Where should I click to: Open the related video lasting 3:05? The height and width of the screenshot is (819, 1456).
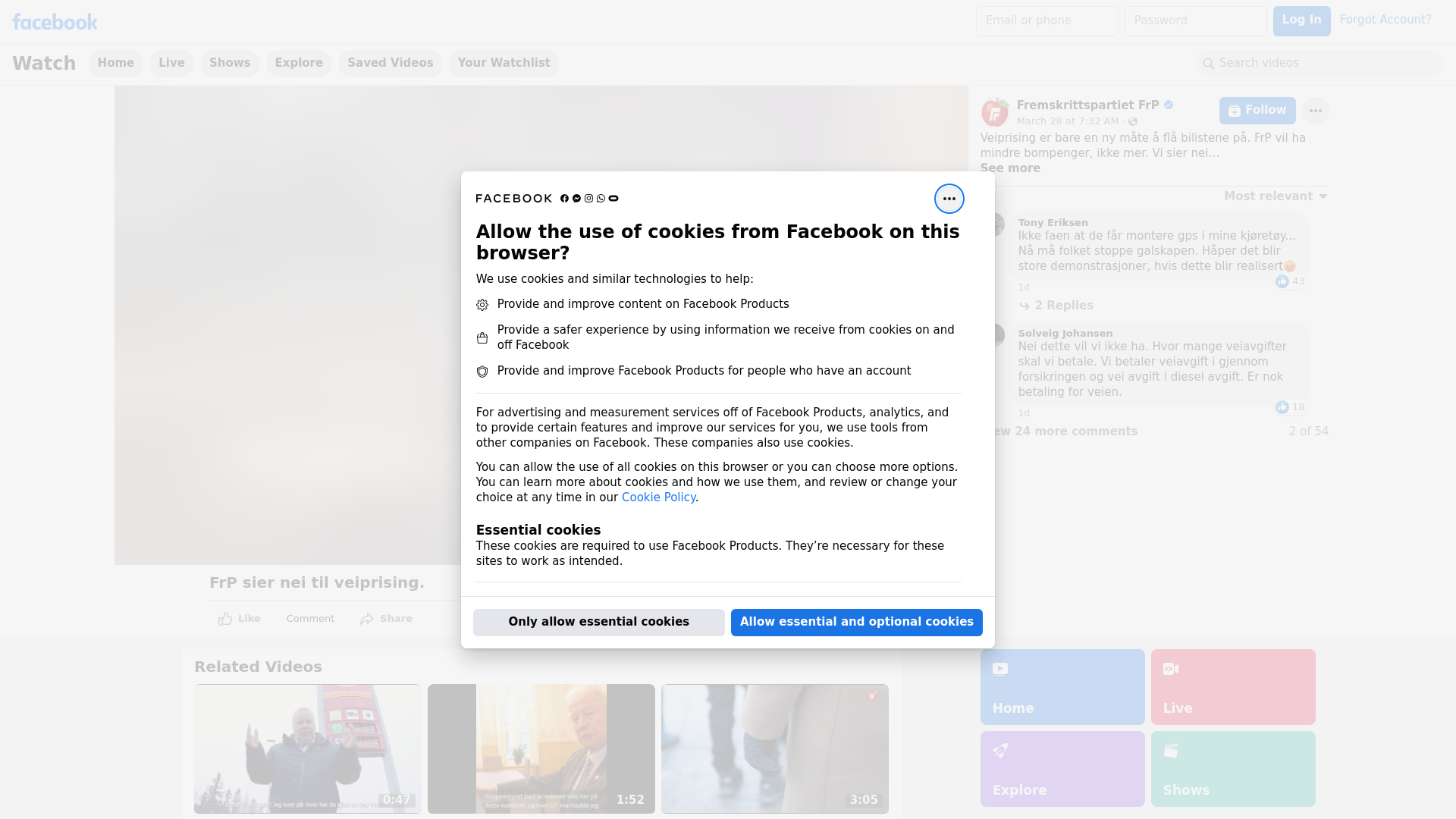774,748
